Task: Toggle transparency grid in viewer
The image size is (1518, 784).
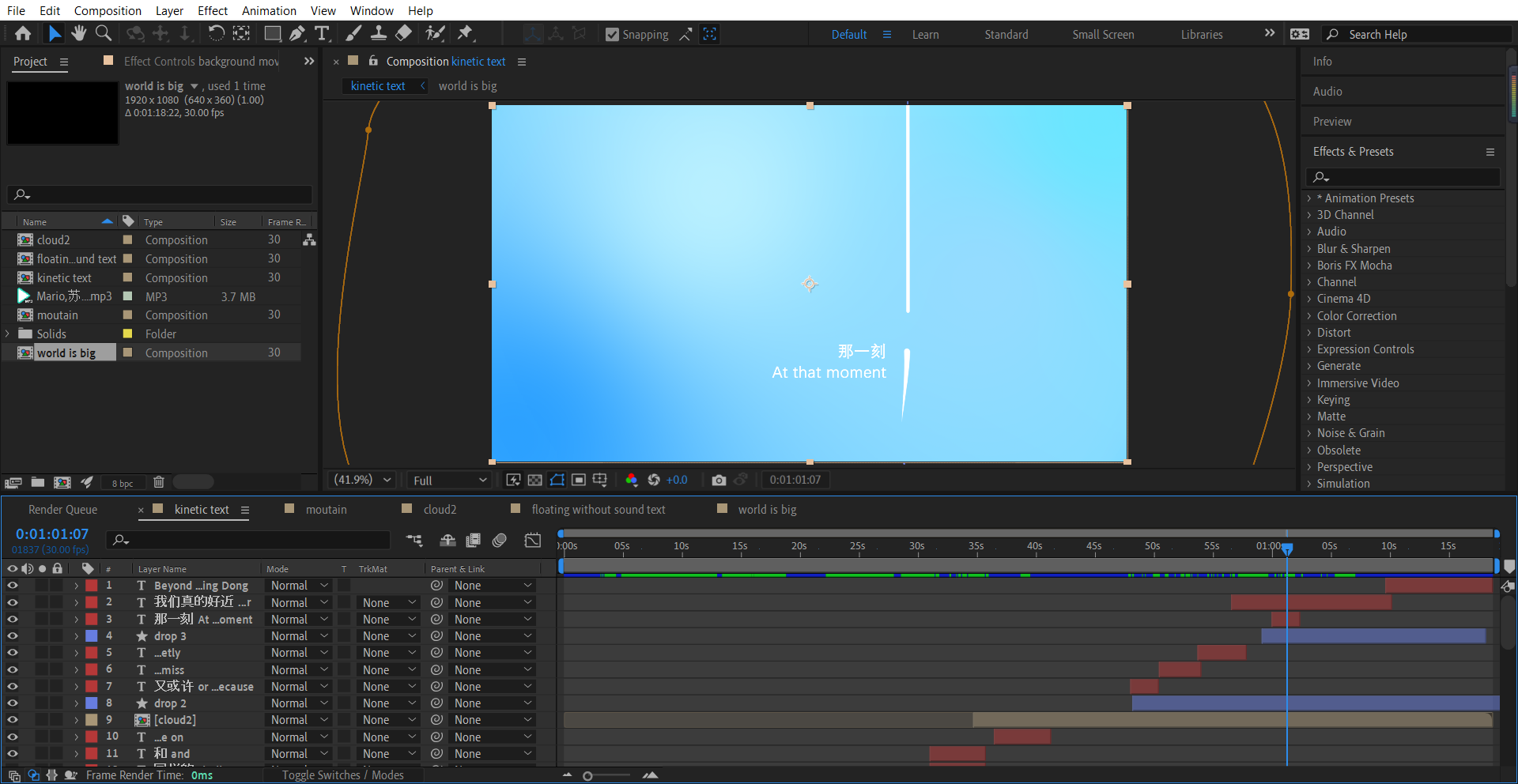Action: click(x=535, y=480)
